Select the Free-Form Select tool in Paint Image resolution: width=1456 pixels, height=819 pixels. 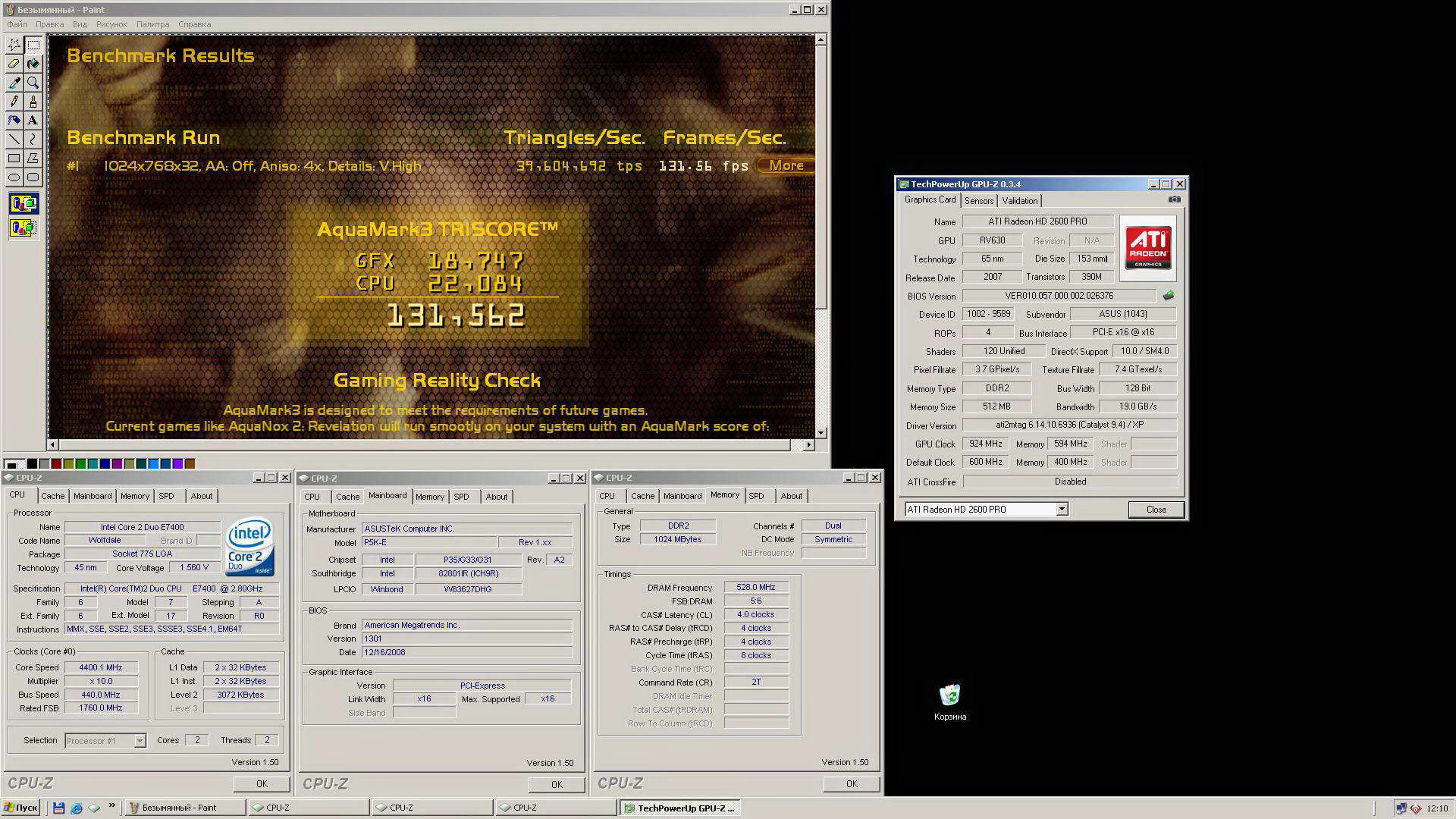(14, 45)
